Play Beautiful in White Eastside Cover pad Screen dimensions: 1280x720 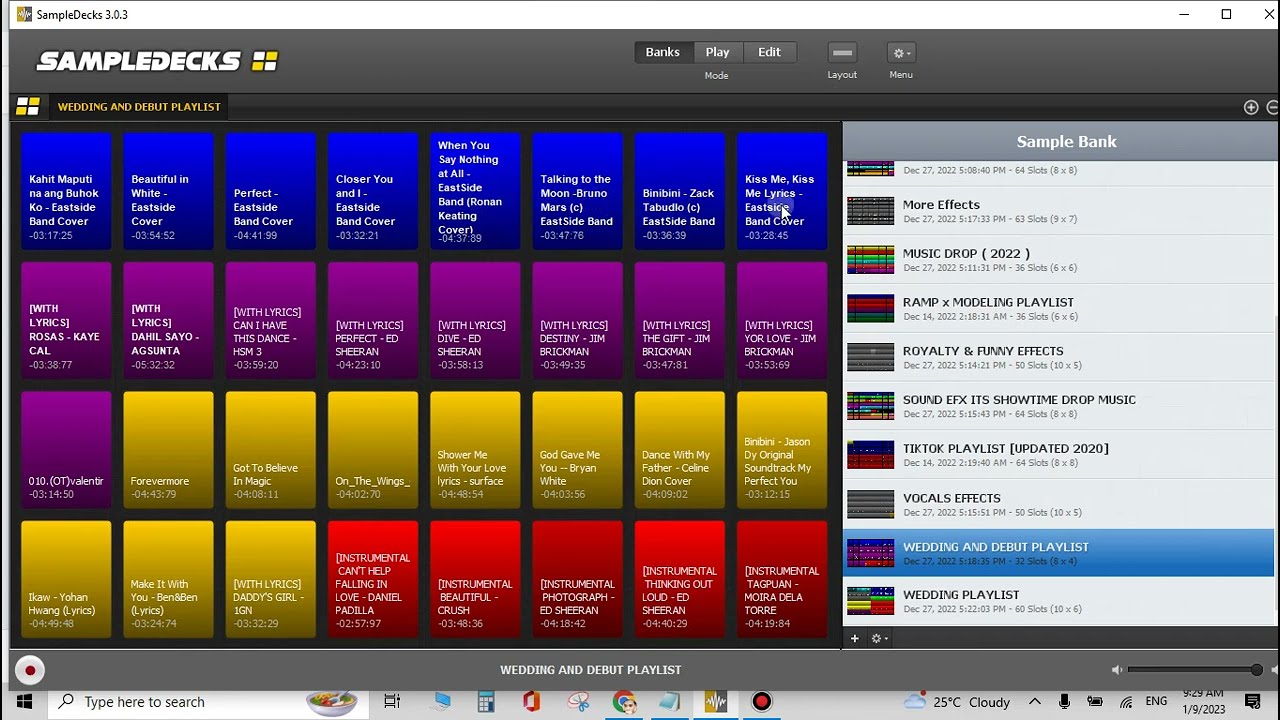click(168, 190)
